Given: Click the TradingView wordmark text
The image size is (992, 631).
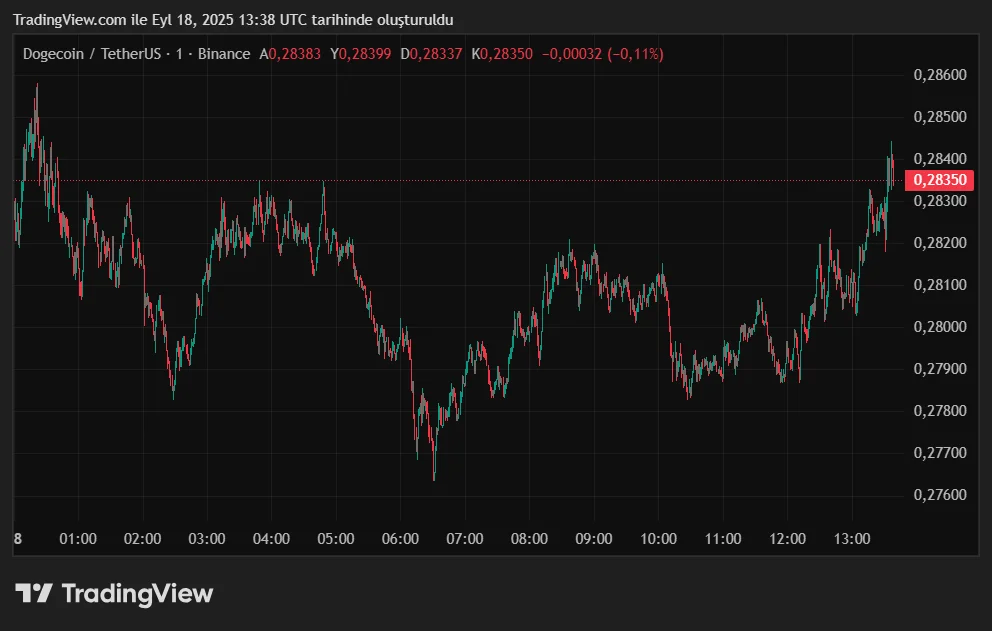Looking at the screenshot, I should click(x=137, y=593).
